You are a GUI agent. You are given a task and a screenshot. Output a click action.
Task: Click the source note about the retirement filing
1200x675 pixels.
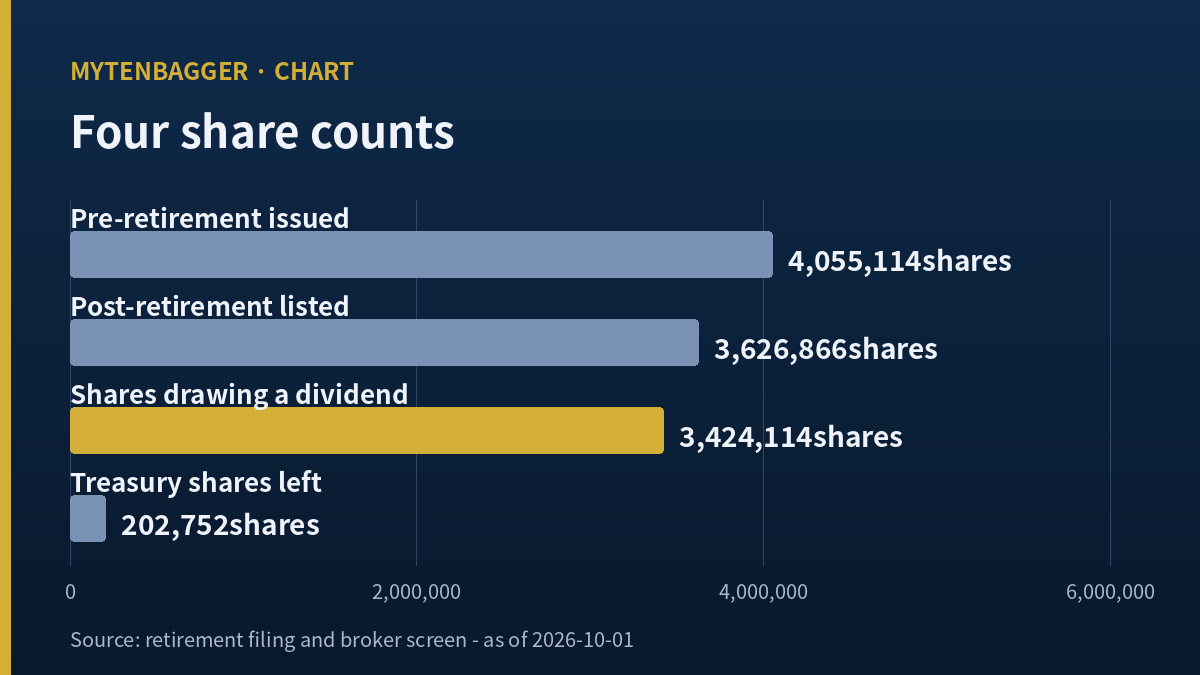point(352,639)
